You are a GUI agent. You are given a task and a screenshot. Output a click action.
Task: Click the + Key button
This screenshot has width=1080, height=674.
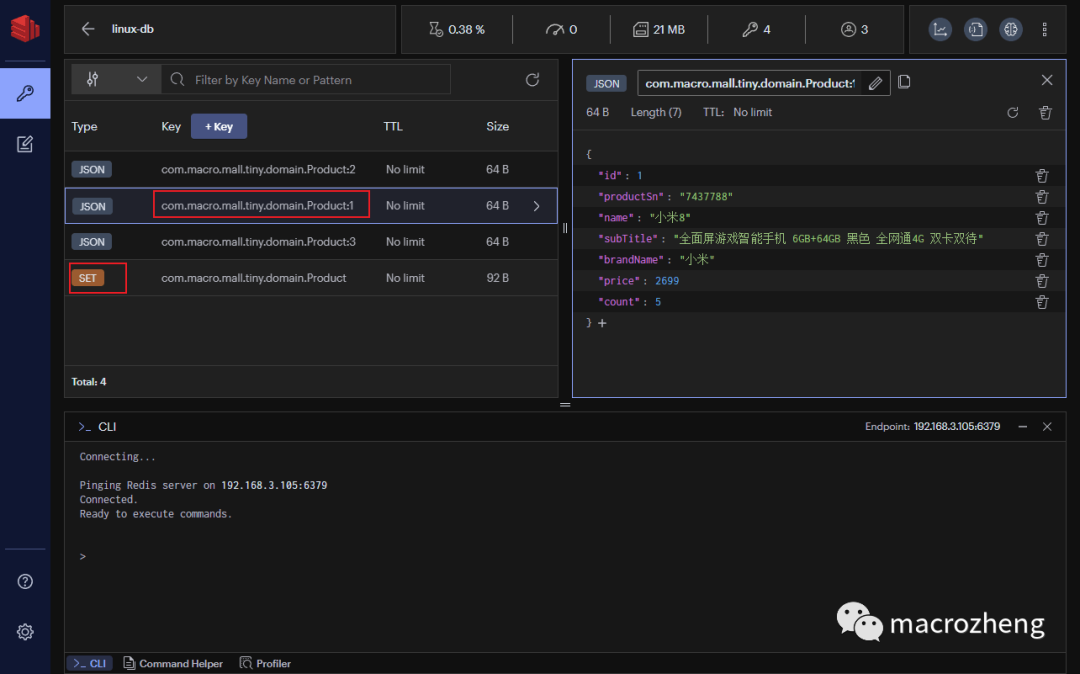(x=219, y=127)
